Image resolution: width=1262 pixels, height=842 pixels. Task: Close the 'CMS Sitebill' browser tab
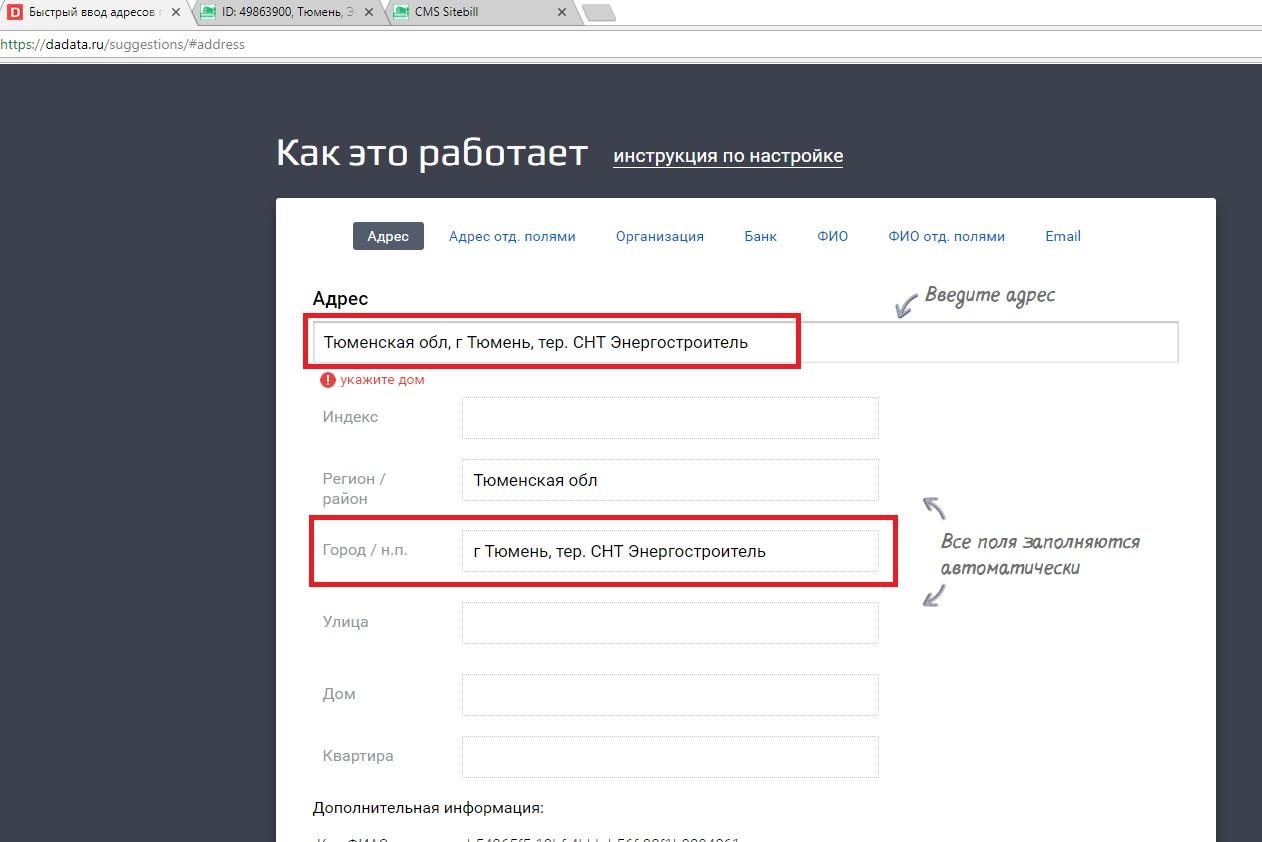(561, 13)
